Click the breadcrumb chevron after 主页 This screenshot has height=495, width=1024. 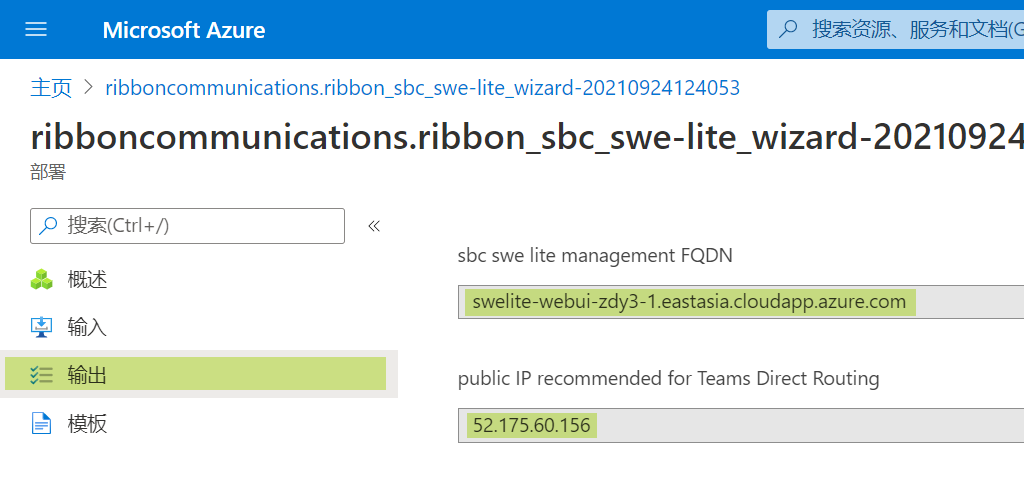coord(89,88)
